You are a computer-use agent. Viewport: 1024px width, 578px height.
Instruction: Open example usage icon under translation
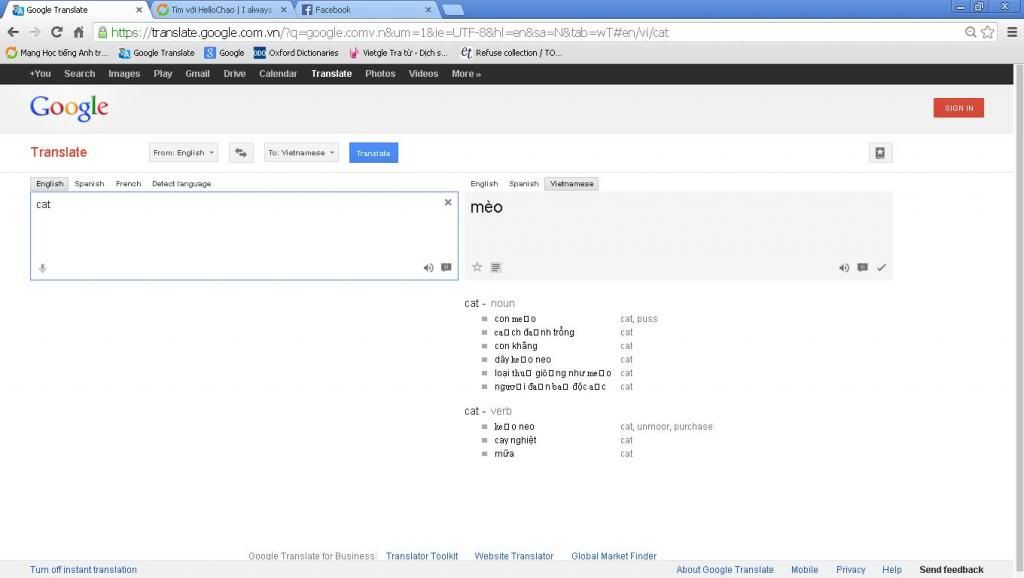click(x=863, y=267)
